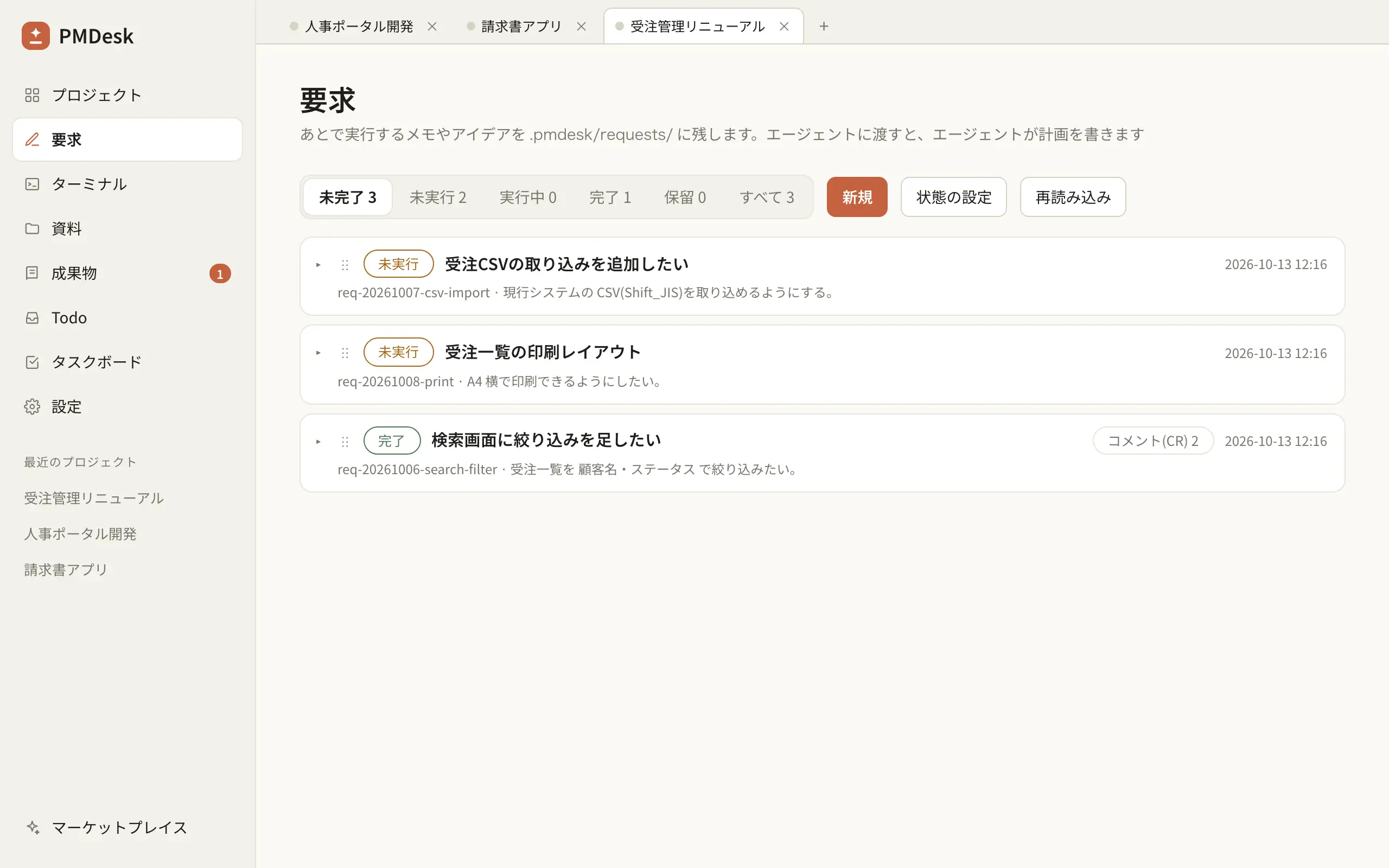Expand the 検索画面に絞り込みを足したい request

tap(318, 442)
